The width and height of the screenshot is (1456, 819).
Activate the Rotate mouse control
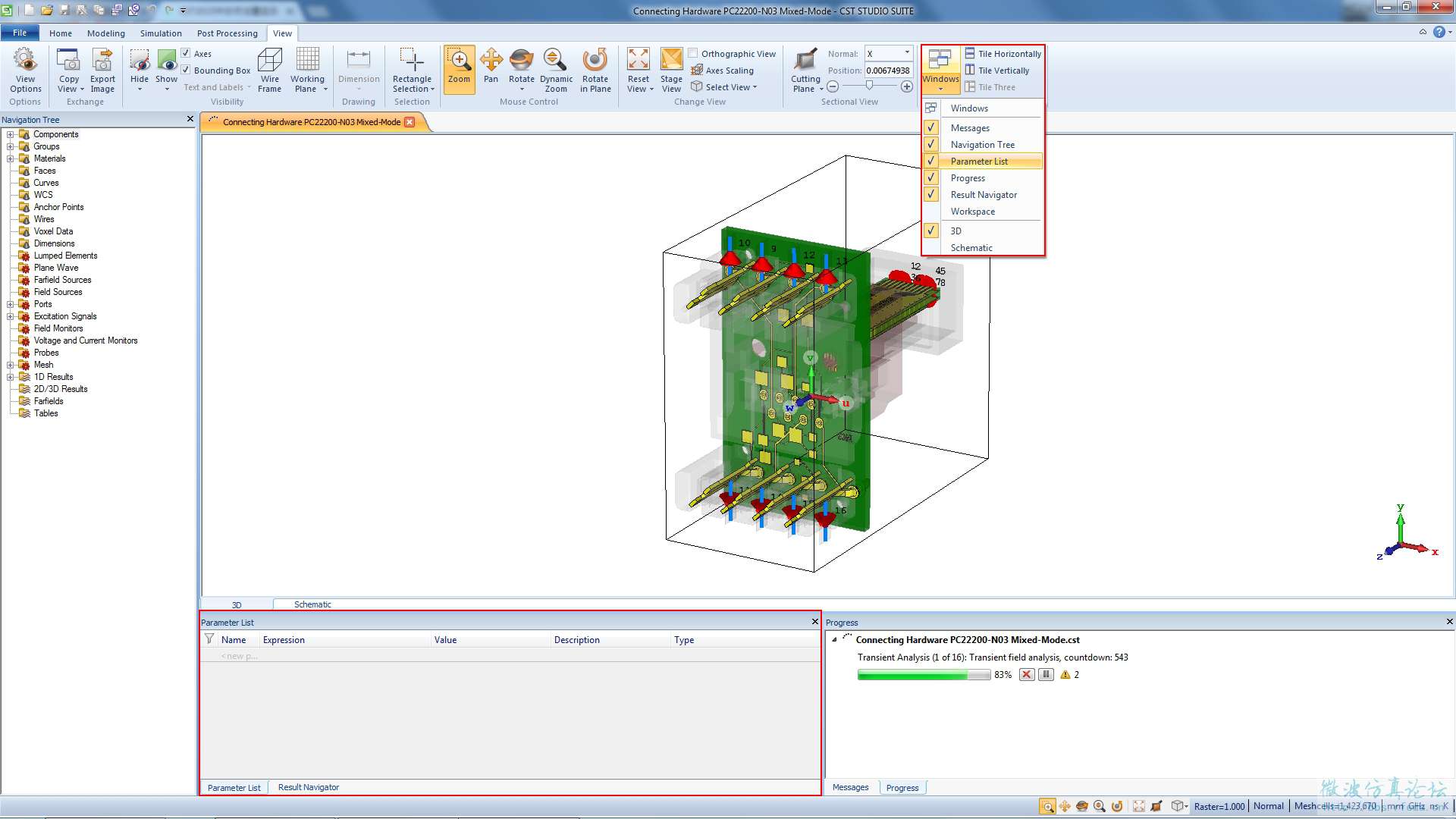[522, 71]
